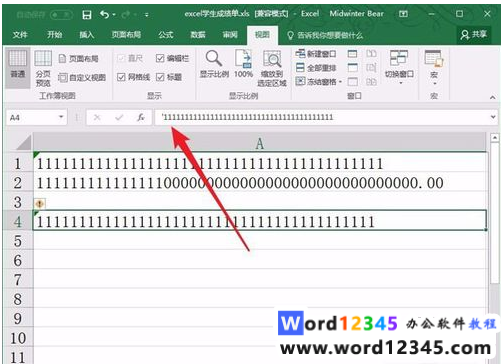This screenshot has height=364, width=501.
Task: Toggle the Headings (标题) checkbox
Action: pos(160,77)
